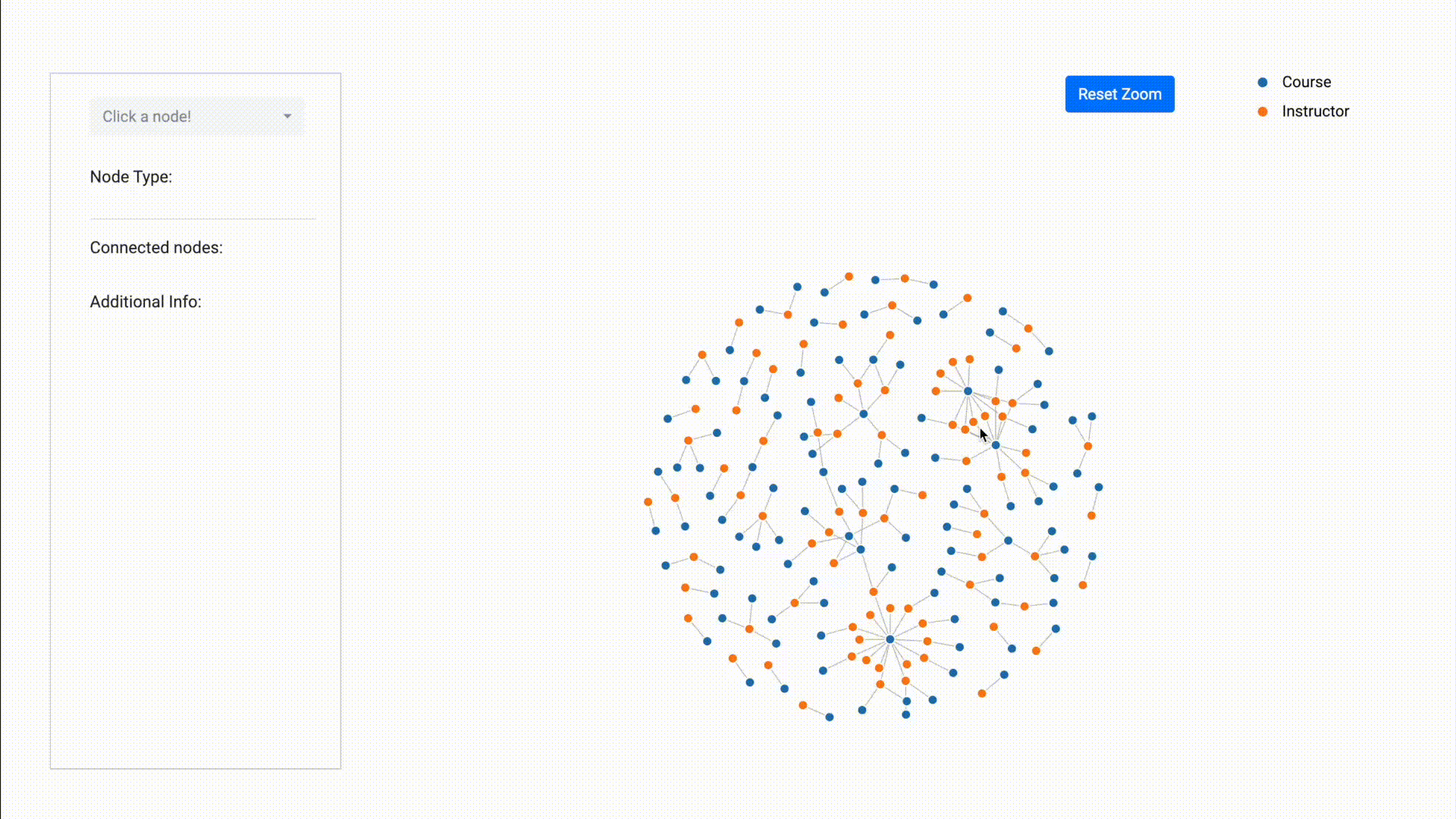
Task: Open the 'Click a node!' dropdown
Action: [197, 117]
